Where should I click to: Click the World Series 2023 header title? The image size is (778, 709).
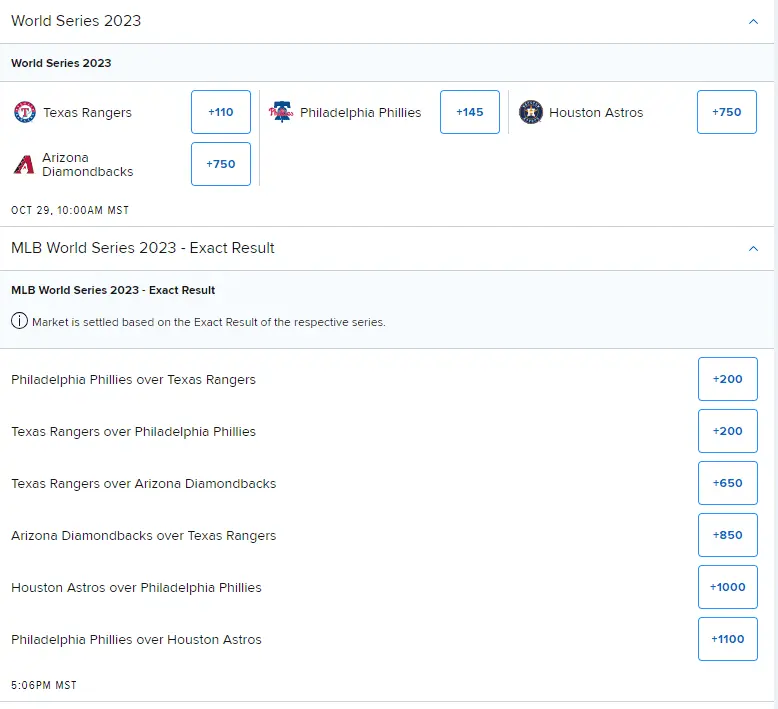[76, 21]
